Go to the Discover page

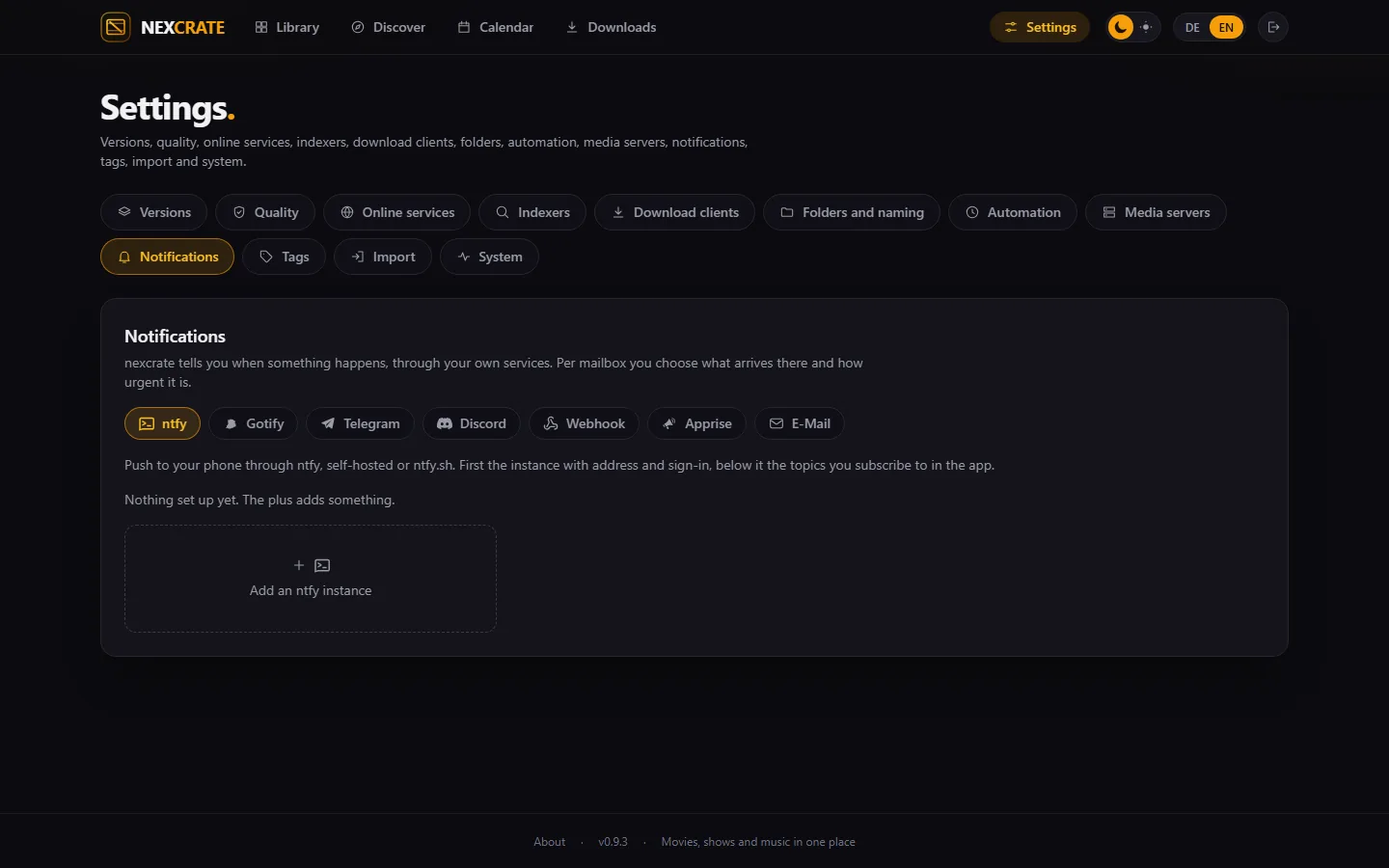[x=388, y=27]
